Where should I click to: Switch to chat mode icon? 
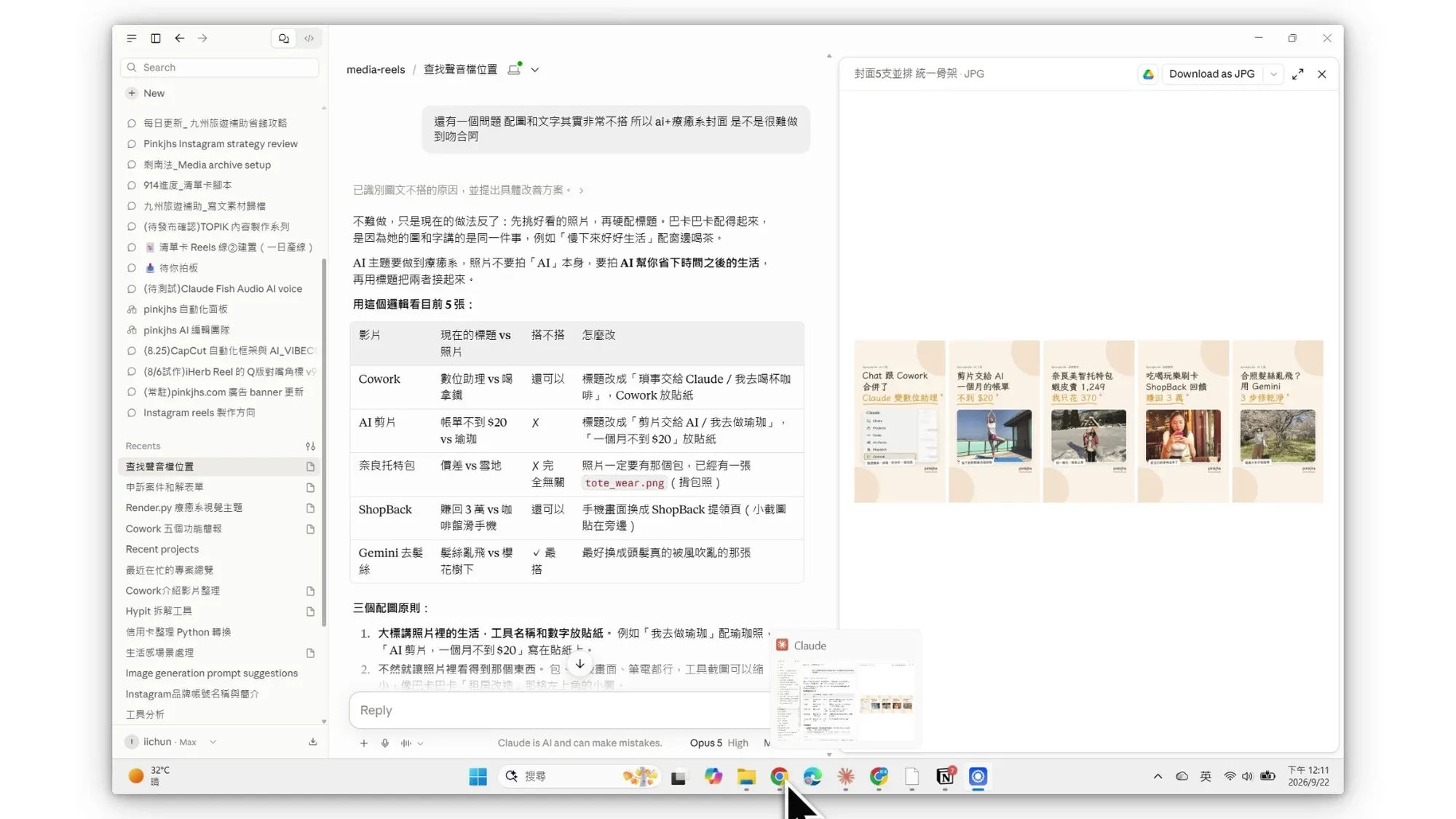(x=284, y=39)
